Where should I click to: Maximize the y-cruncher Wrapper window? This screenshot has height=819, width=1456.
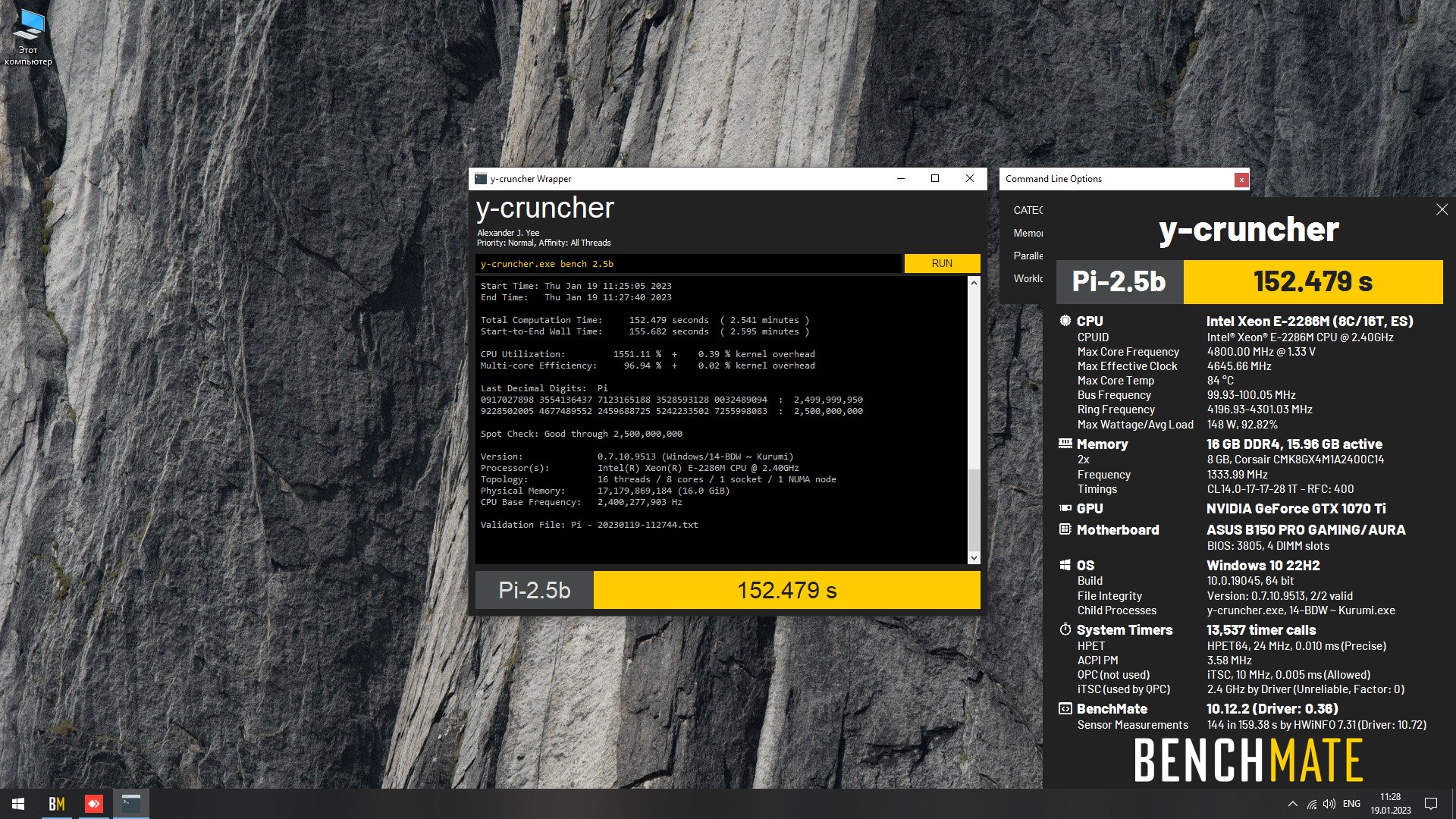[x=935, y=179]
